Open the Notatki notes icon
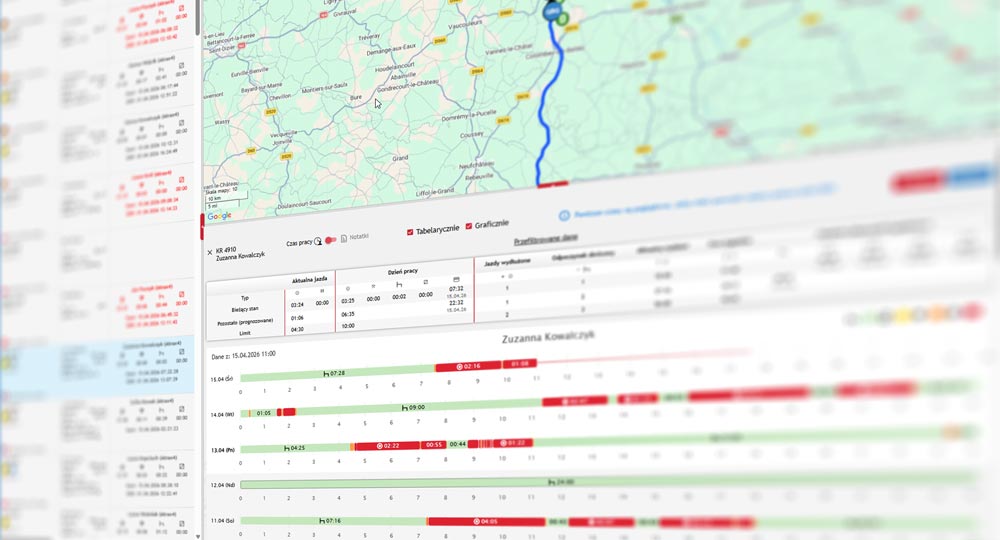Screen dimensions: 1000x540 point(344,238)
